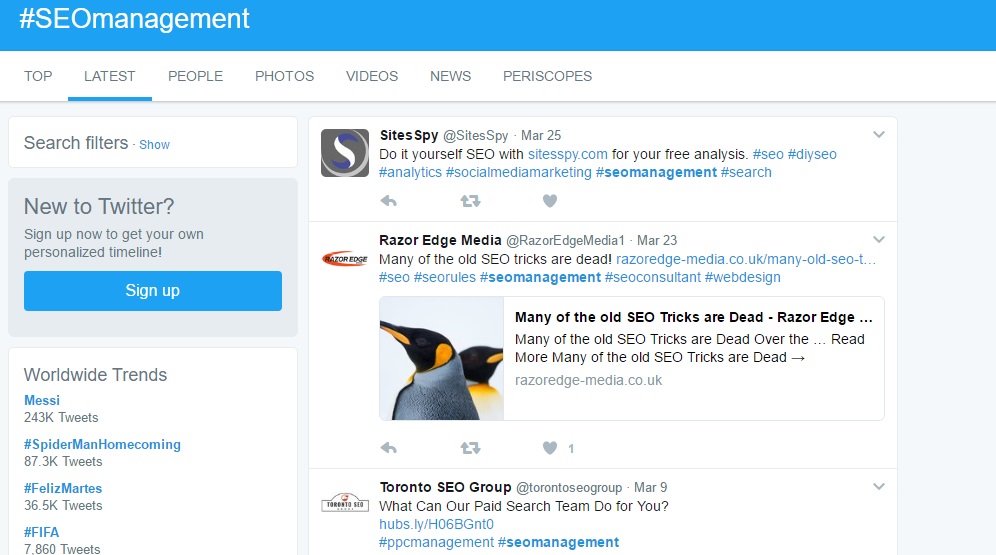Show the search filters
The width and height of the screenshot is (996, 555).
[154, 145]
